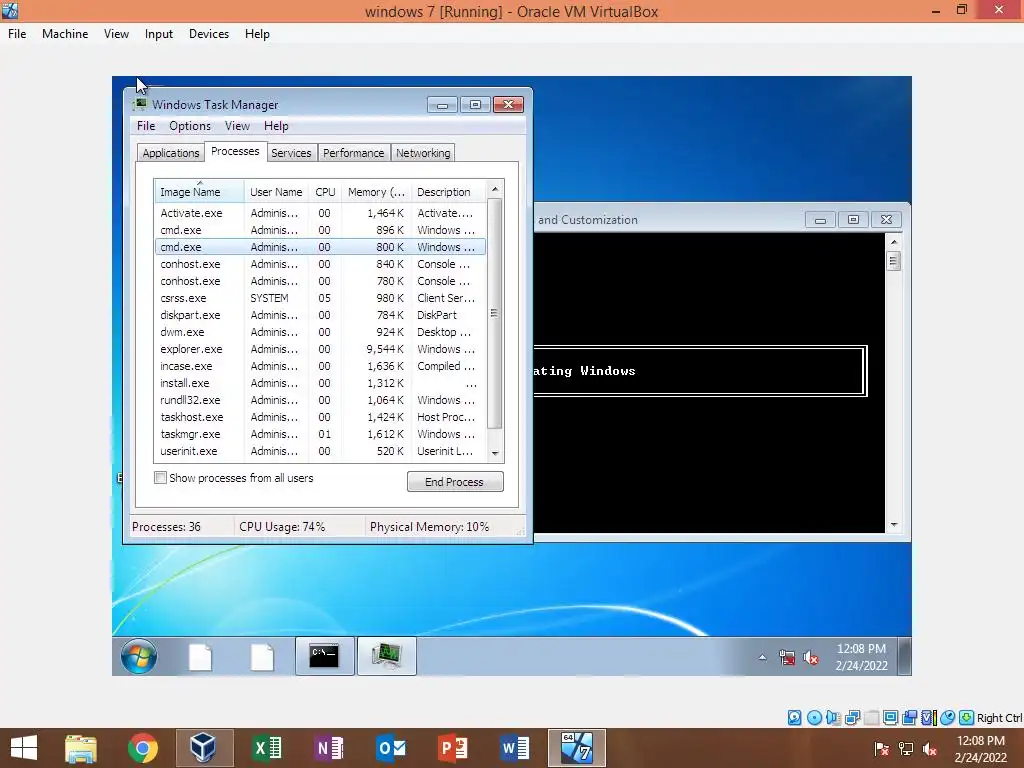The height and width of the screenshot is (768, 1024).
Task: Click the blank file icon beside the Start orb
Action: pyautogui.click(x=200, y=656)
